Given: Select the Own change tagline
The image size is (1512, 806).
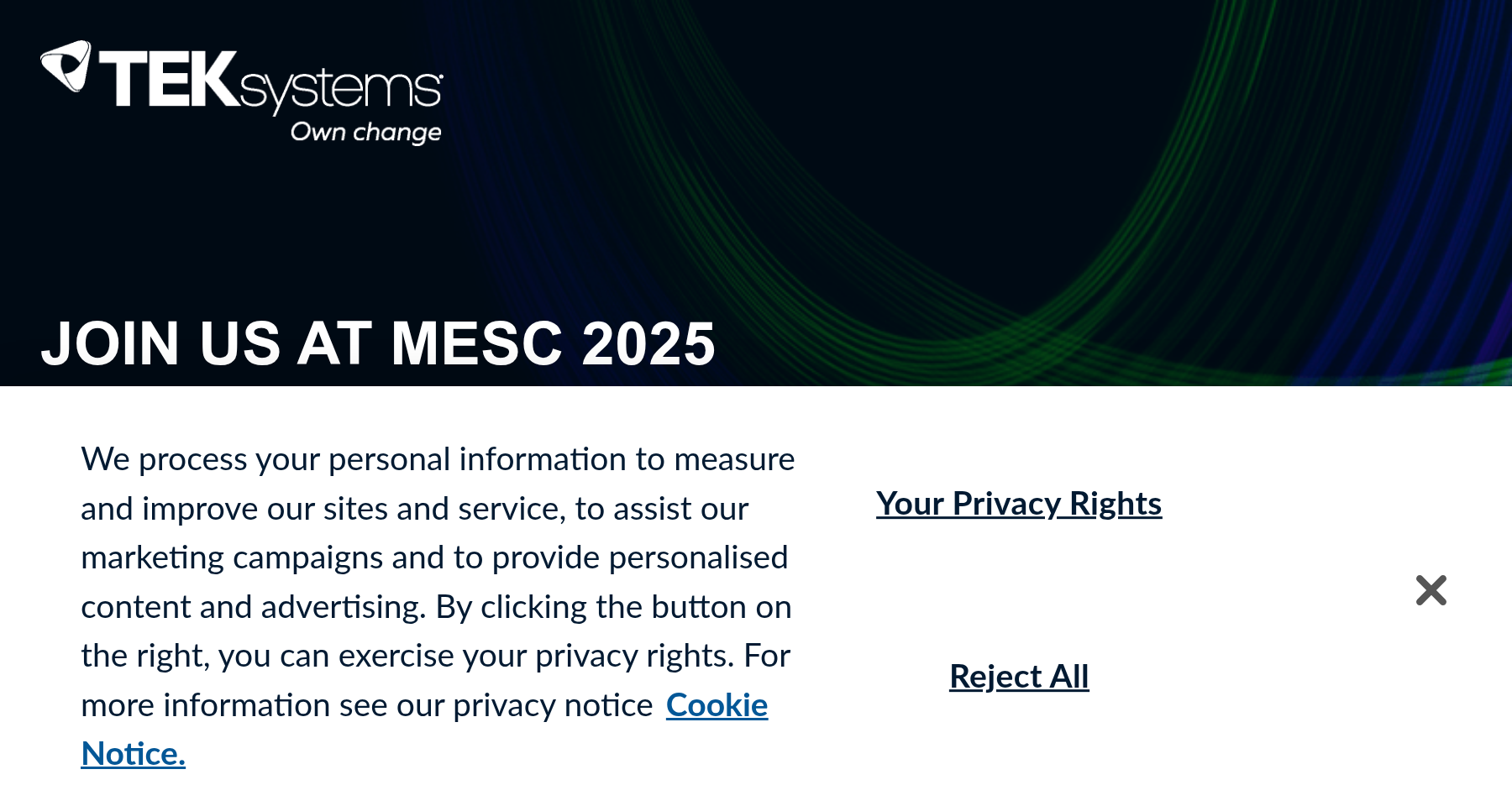Looking at the screenshot, I should pos(365,132).
